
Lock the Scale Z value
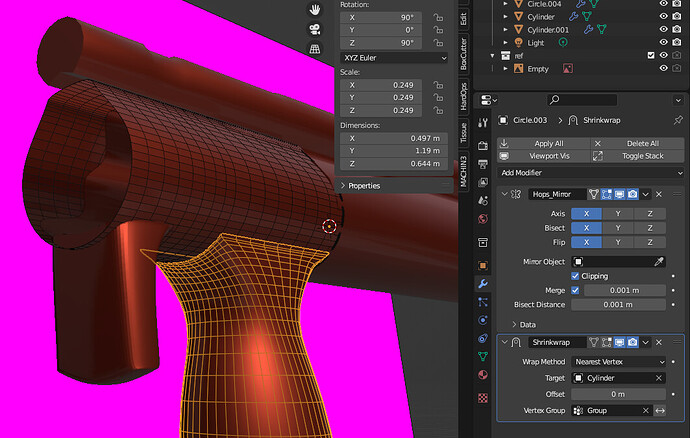pyautogui.click(x=438, y=110)
